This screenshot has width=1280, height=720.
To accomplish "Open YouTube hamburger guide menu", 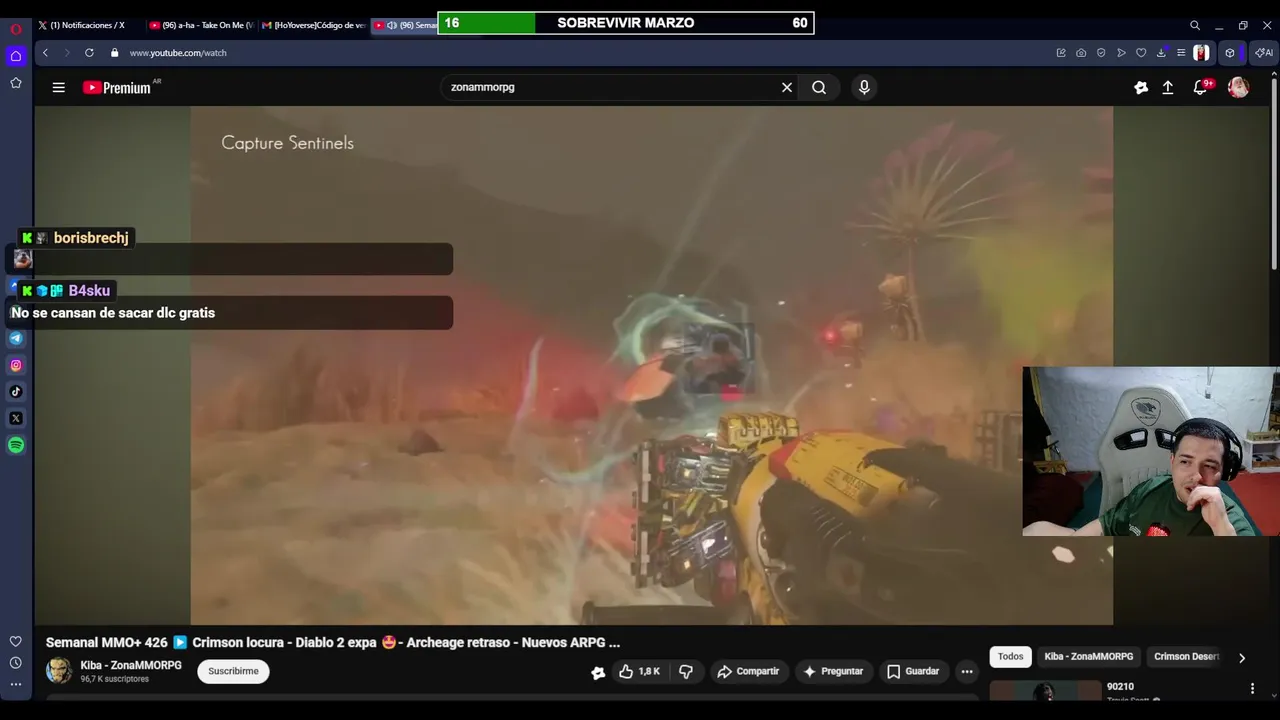I will pos(59,88).
